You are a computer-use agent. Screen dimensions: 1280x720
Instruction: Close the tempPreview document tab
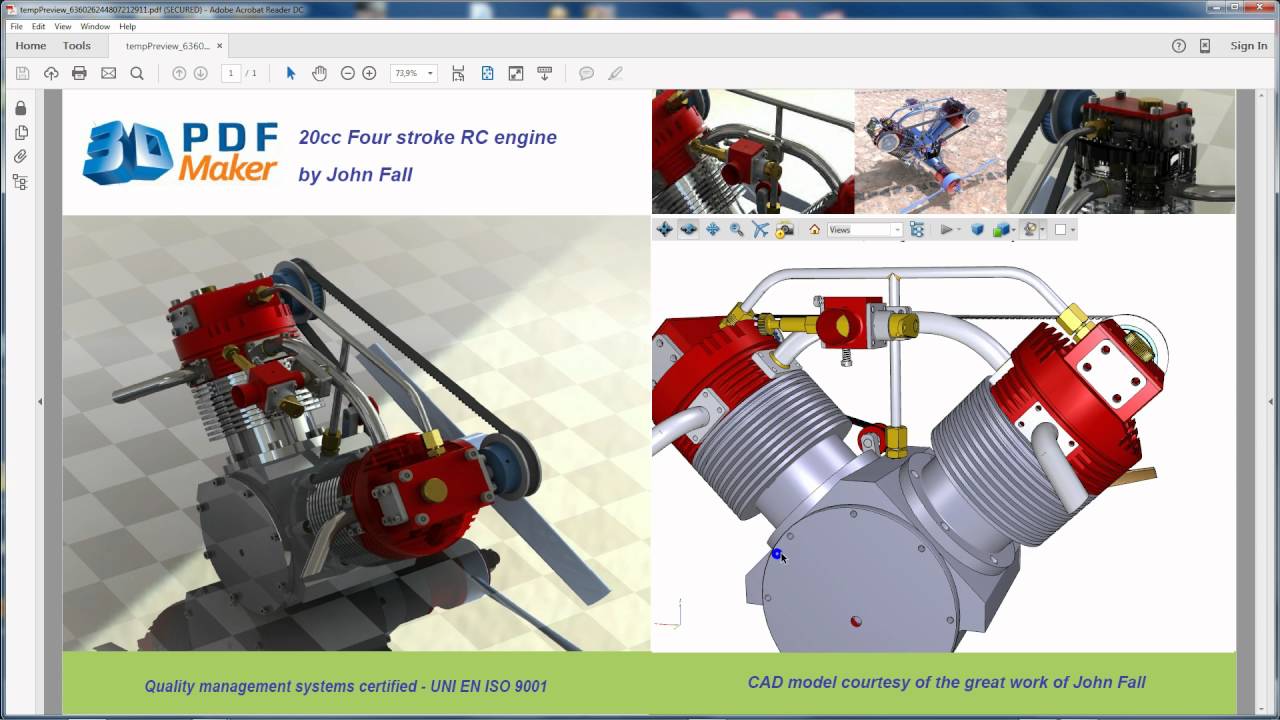(x=220, y=45)
